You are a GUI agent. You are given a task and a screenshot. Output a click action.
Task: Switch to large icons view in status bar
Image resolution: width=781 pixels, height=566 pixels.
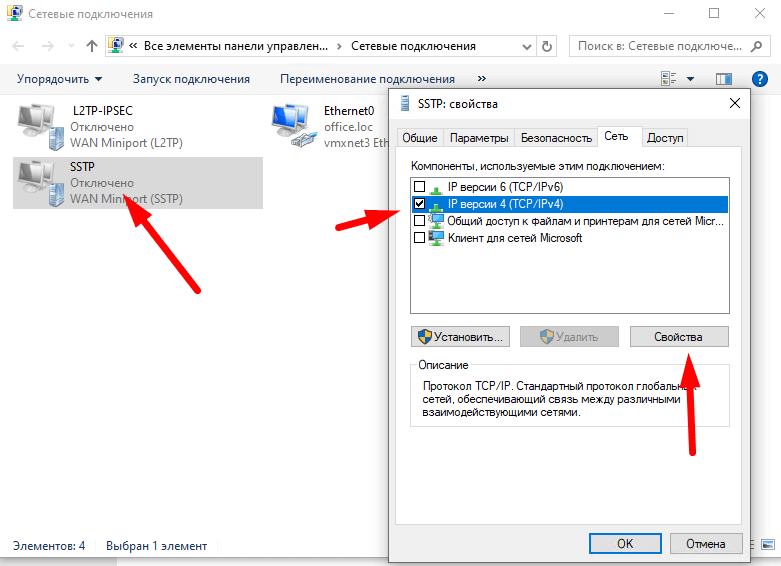768,545
